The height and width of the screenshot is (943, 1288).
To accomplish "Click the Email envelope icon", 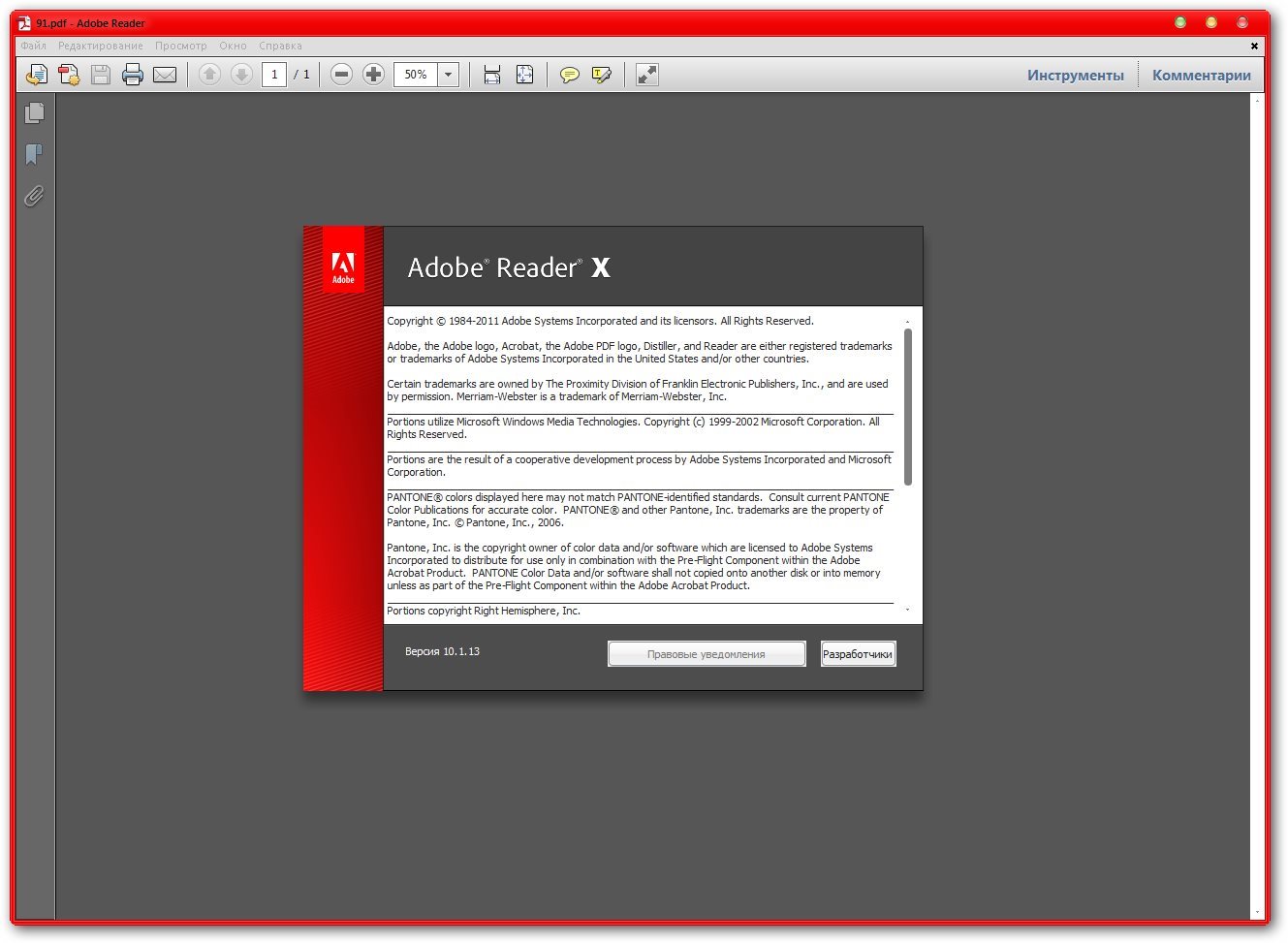I will click(165, 75).
